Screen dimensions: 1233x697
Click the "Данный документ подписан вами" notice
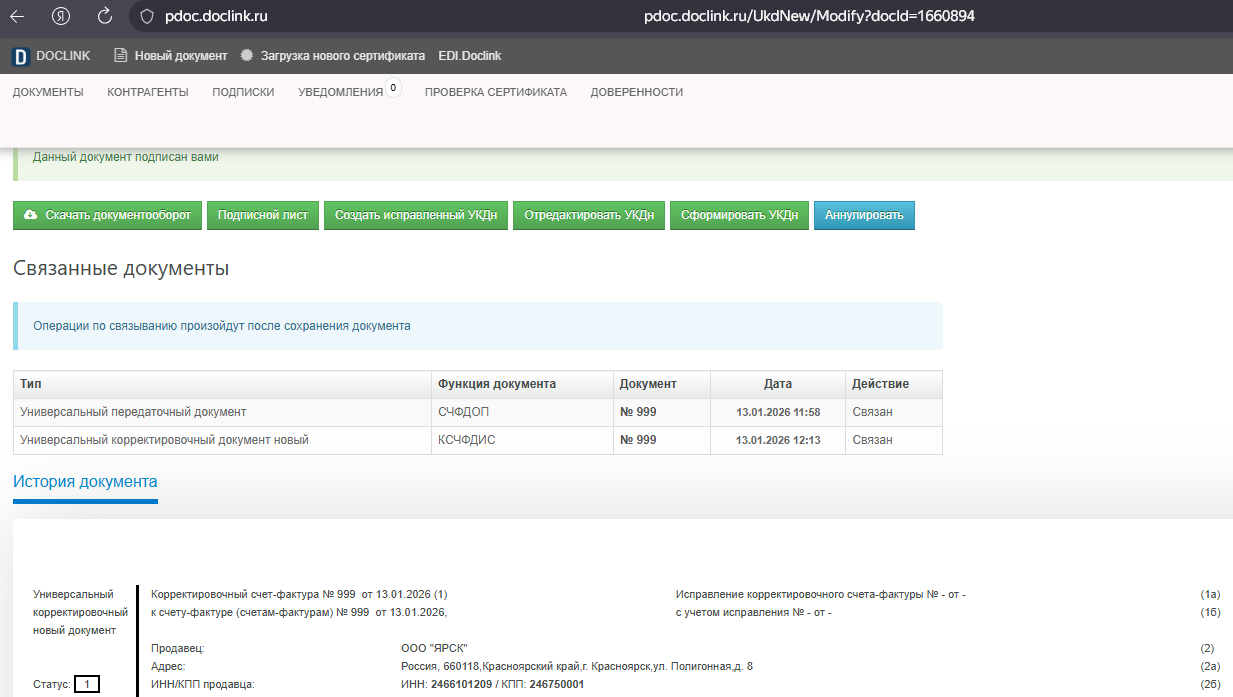coord(126,157)
